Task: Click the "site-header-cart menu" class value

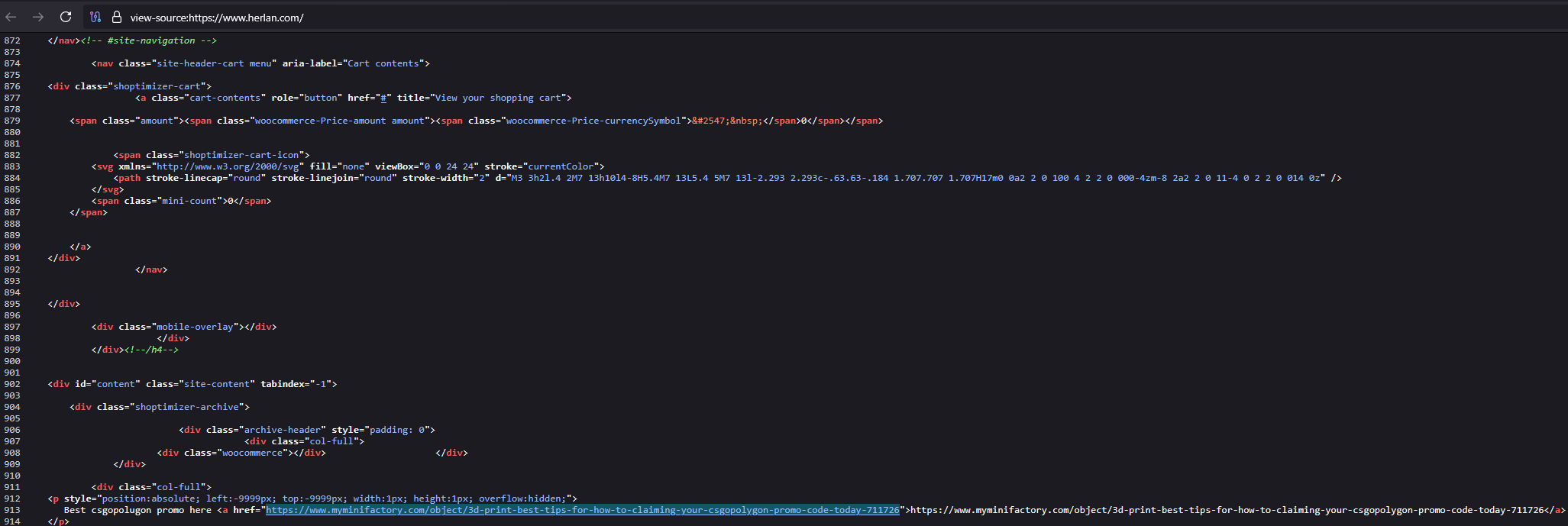Action: (214, 63)
